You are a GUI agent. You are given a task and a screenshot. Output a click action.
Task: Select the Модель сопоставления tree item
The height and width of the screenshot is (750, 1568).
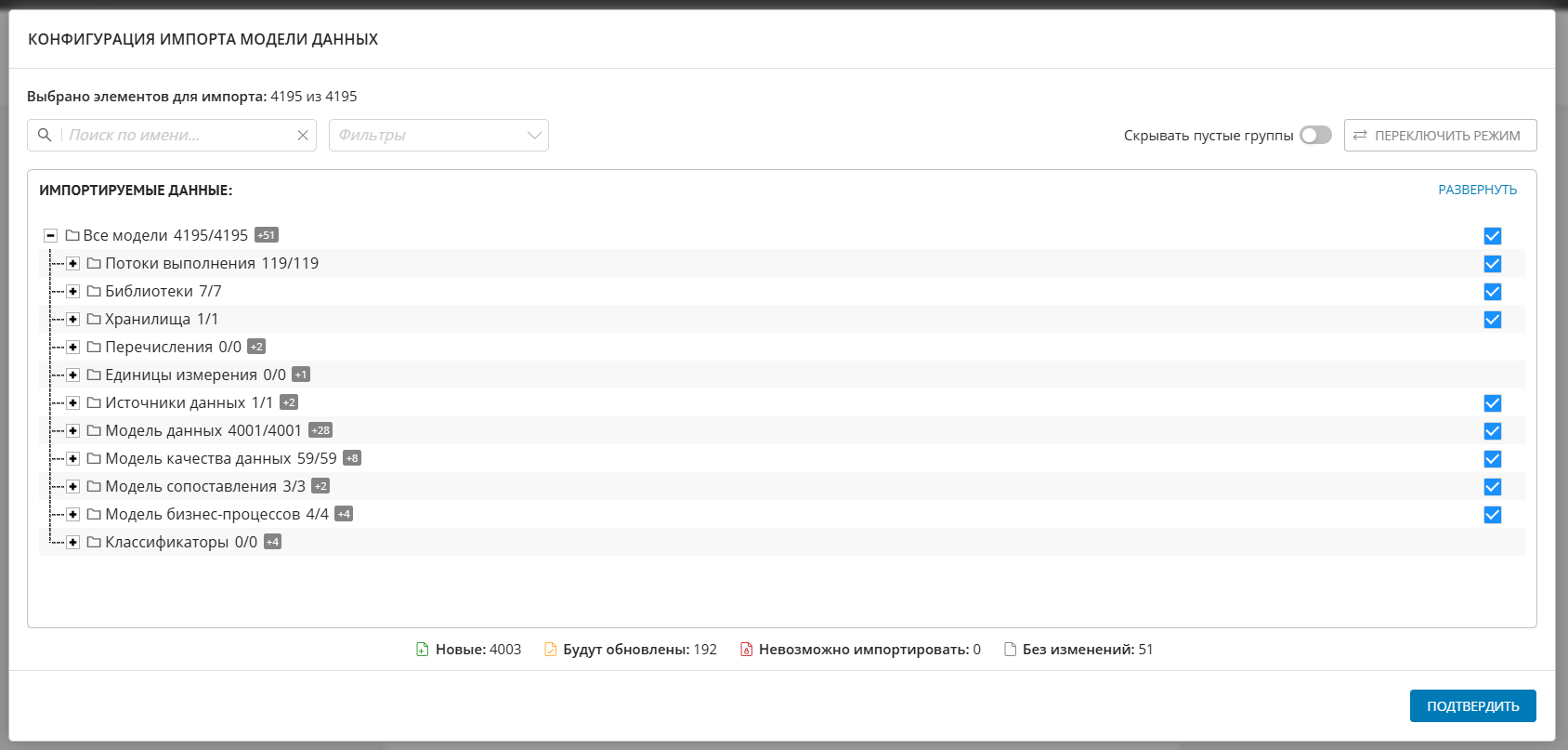(x=204, y=486)
